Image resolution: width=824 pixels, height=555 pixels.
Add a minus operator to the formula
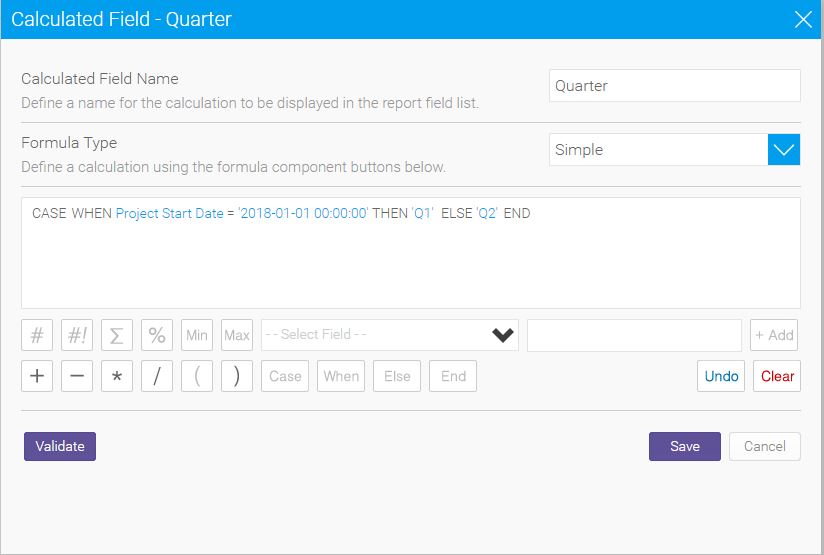point(77,376)
